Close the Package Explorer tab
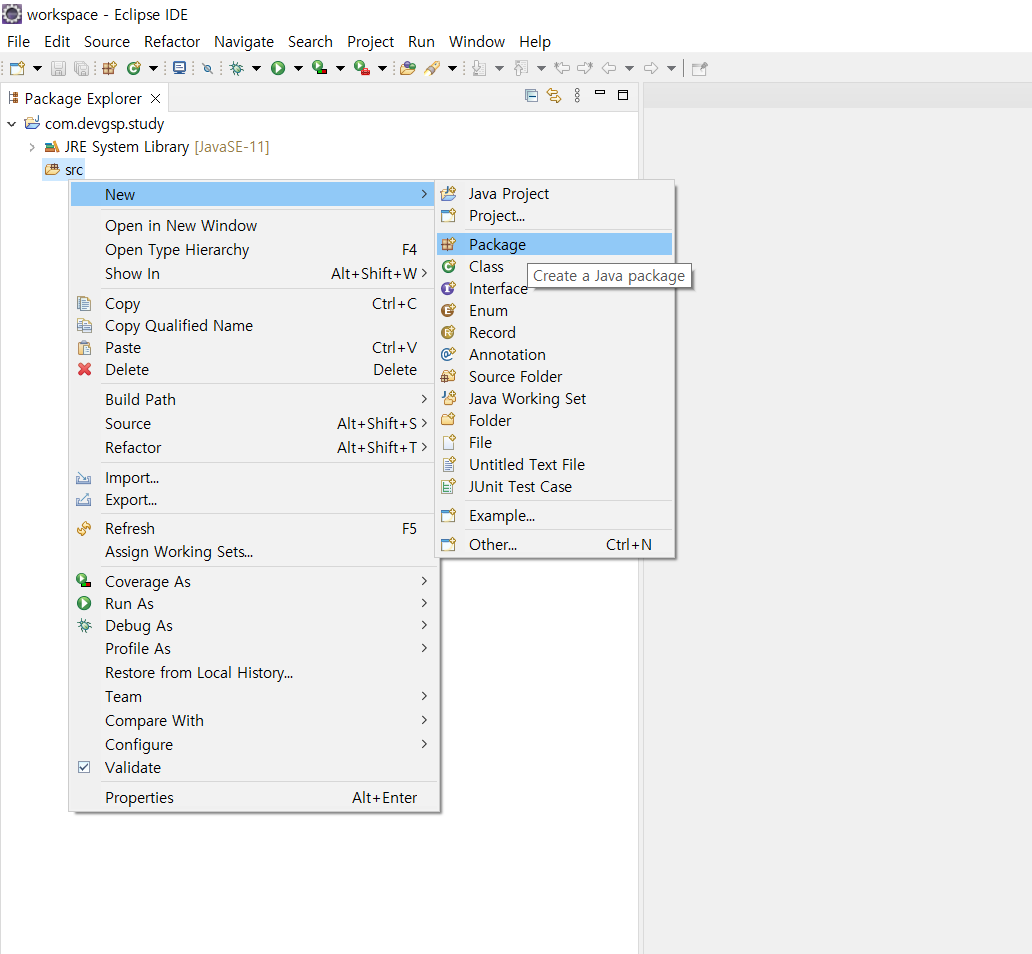Viewport: 1032px width, 954px height. pos(155,98)
